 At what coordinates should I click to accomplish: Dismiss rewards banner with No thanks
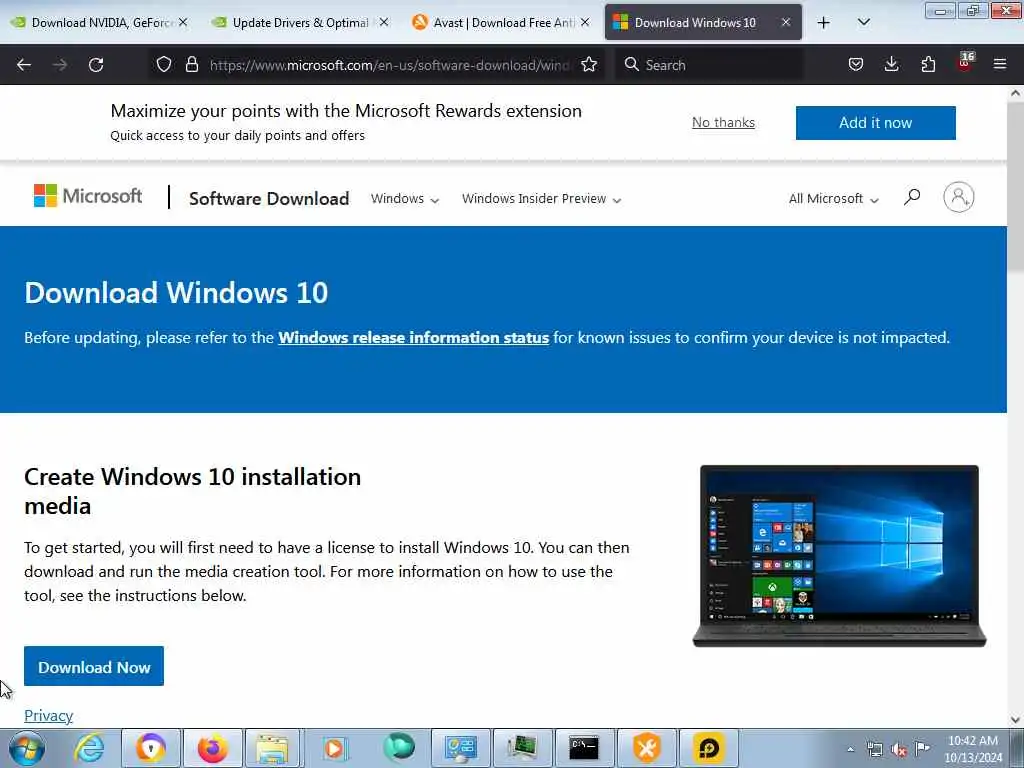click(x=723, y=122)
